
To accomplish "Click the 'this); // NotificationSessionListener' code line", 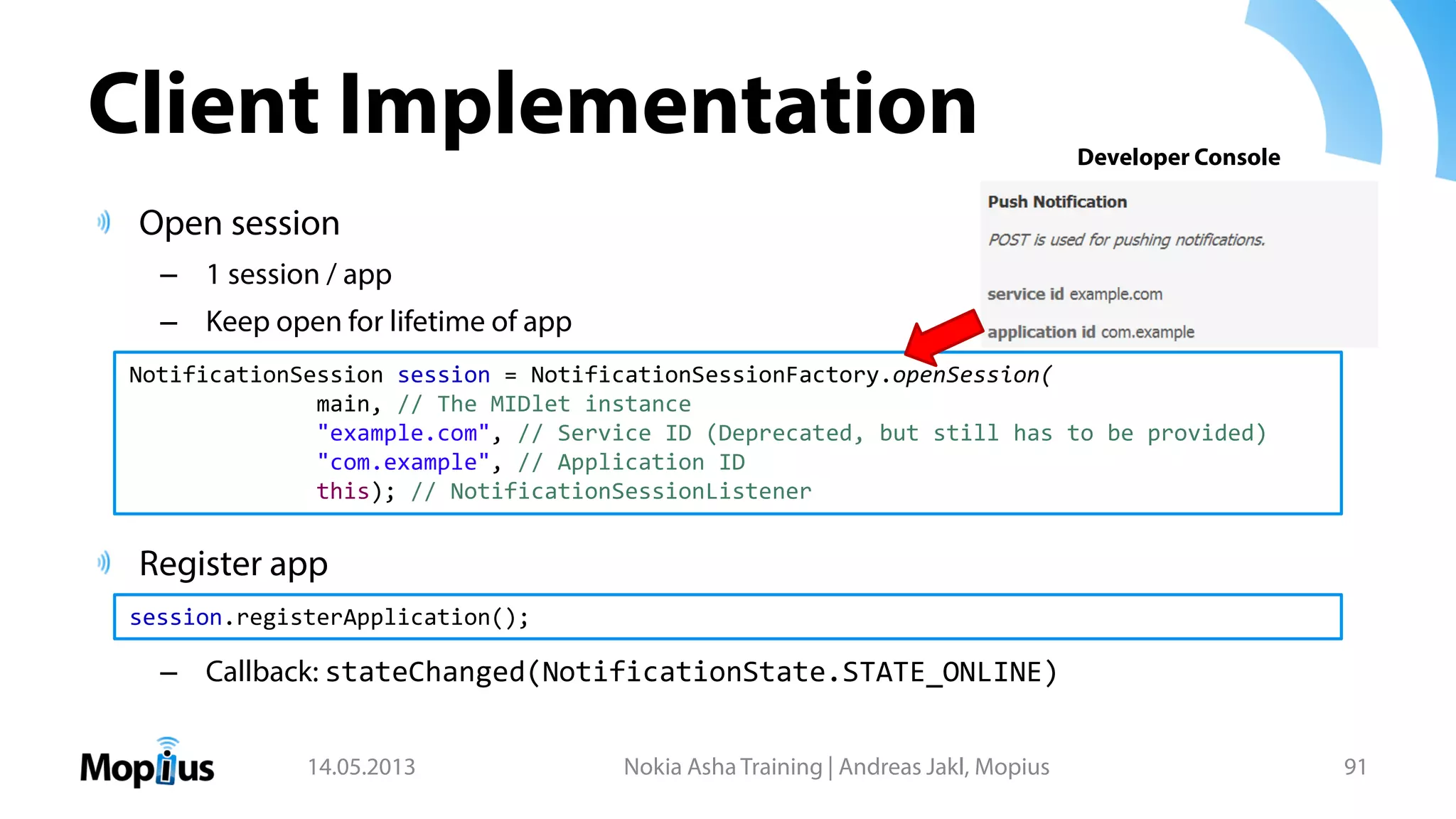I will point(564,491).
